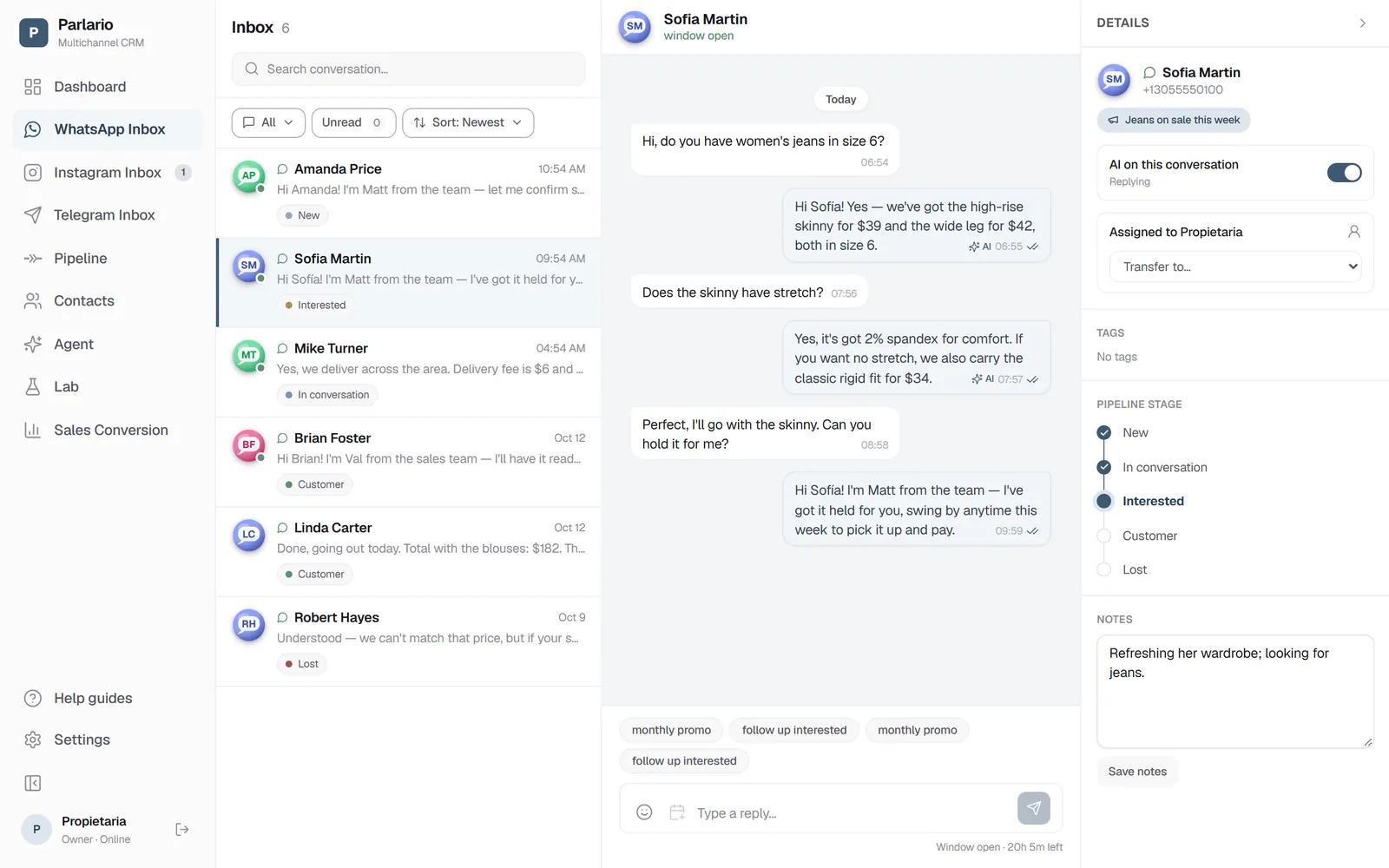The width and height of the screenshot is (1389, 868).
Task: Open the emoji picker in reply box
Action: click(644, 812)
